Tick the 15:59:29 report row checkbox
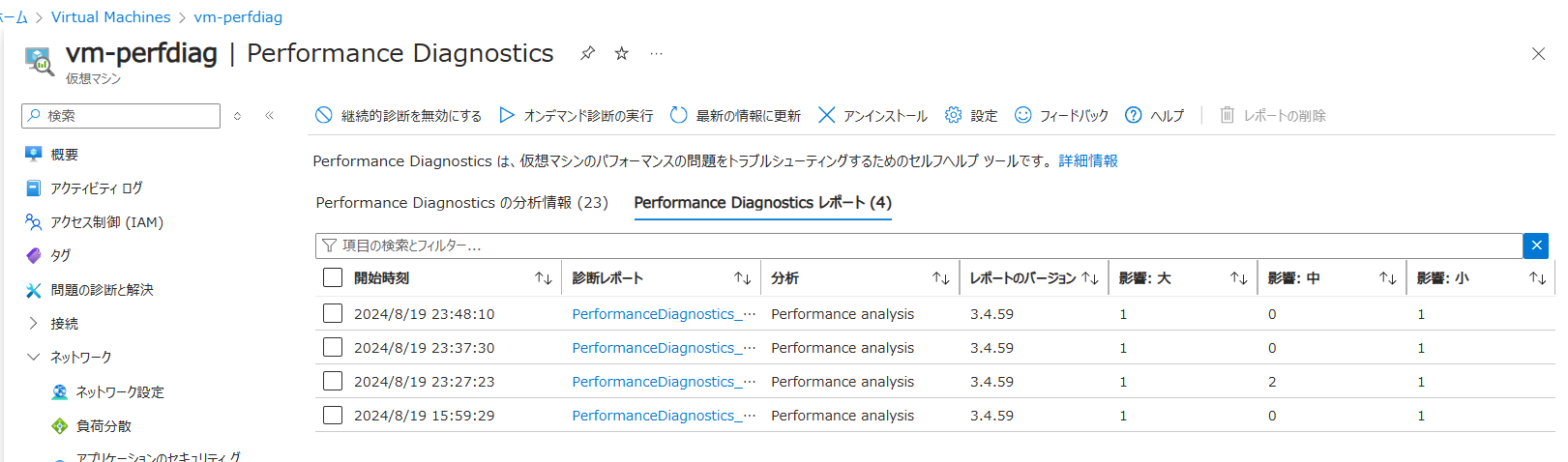1568x462 pixels. [x=333, y=415]
